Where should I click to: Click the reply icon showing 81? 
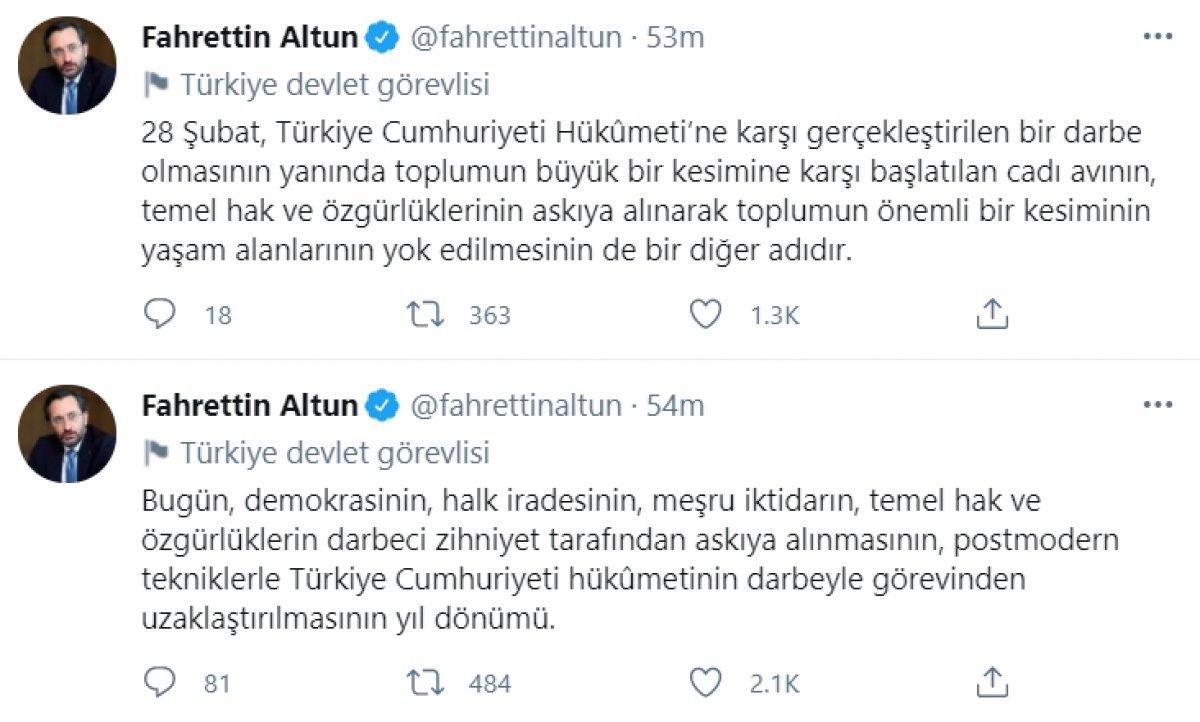[x=159, y=682]
